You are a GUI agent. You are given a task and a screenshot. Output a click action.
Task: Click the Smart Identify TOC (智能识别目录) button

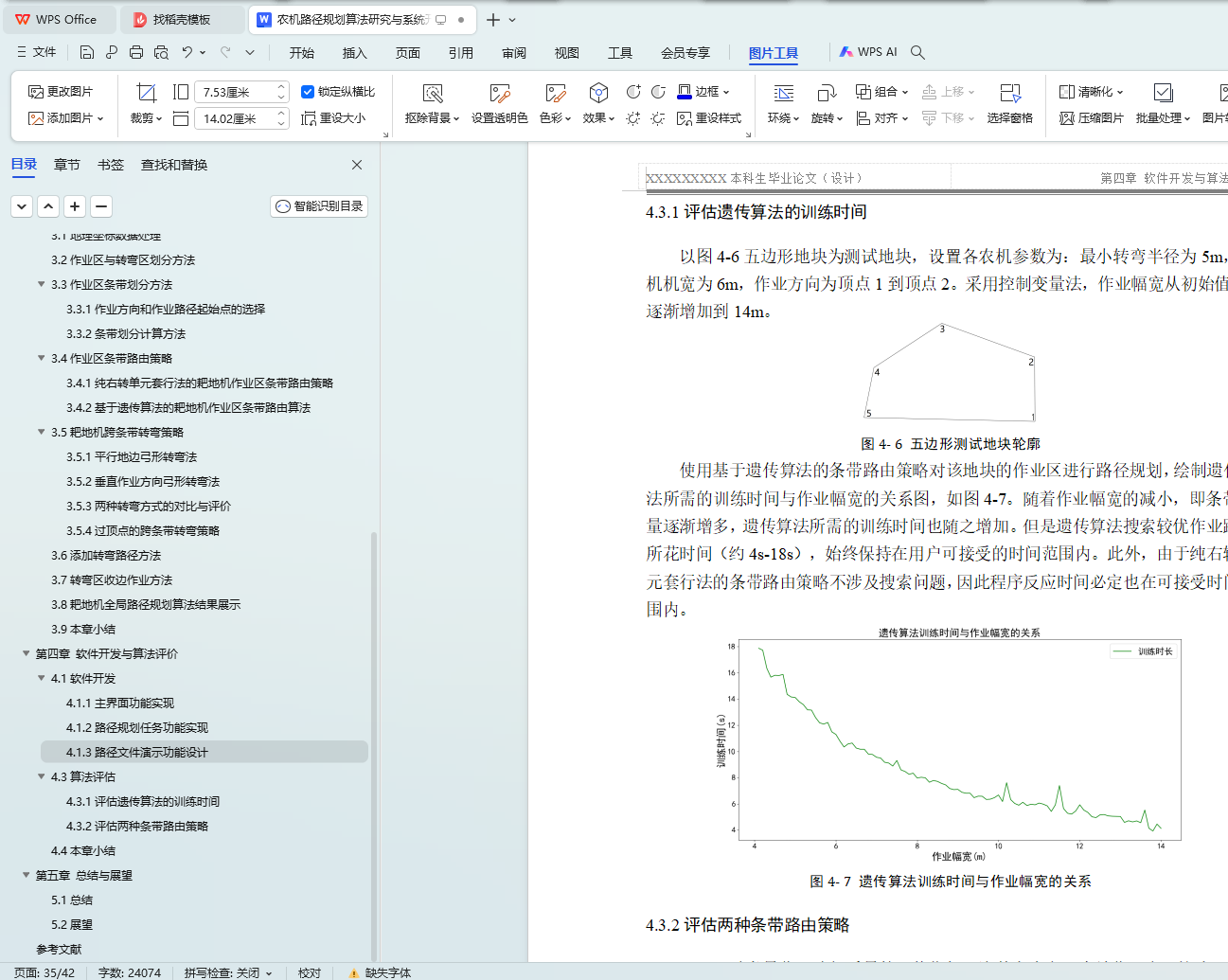(319, 206)
